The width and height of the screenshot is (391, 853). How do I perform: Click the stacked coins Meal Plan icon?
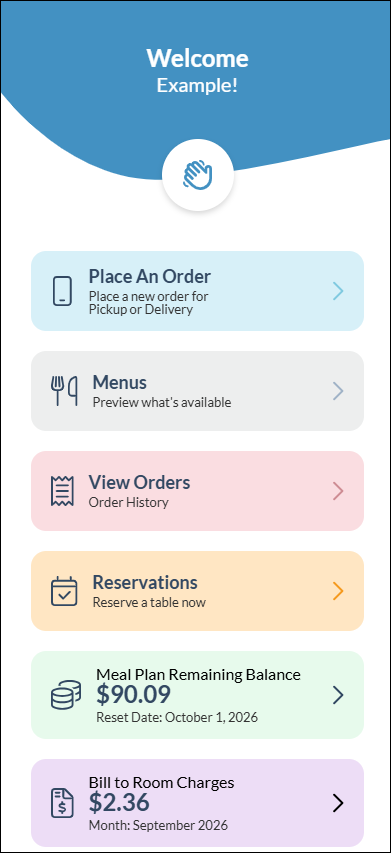click(x=66, y=695)
